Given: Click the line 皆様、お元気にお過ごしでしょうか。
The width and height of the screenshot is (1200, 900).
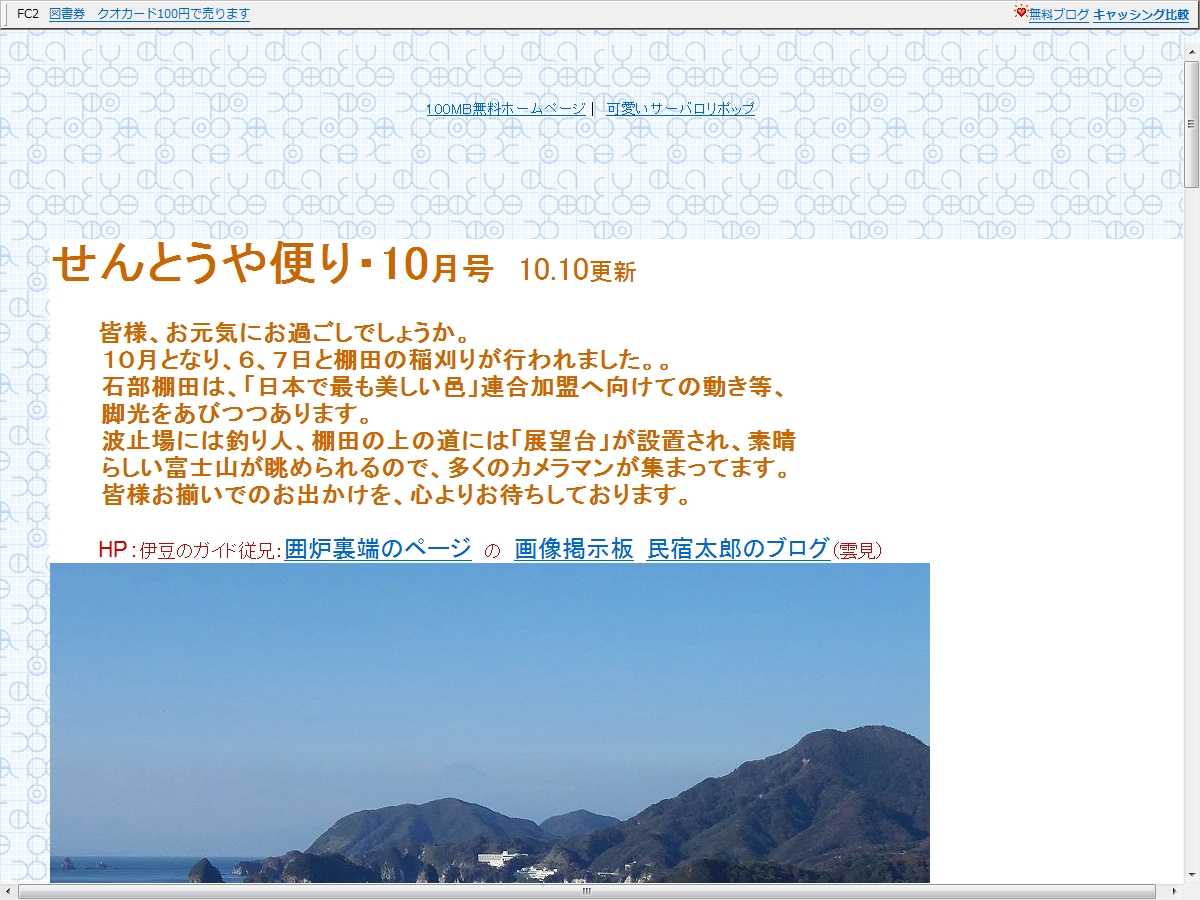Looking at the screenshot, I should tap(285, 331).
